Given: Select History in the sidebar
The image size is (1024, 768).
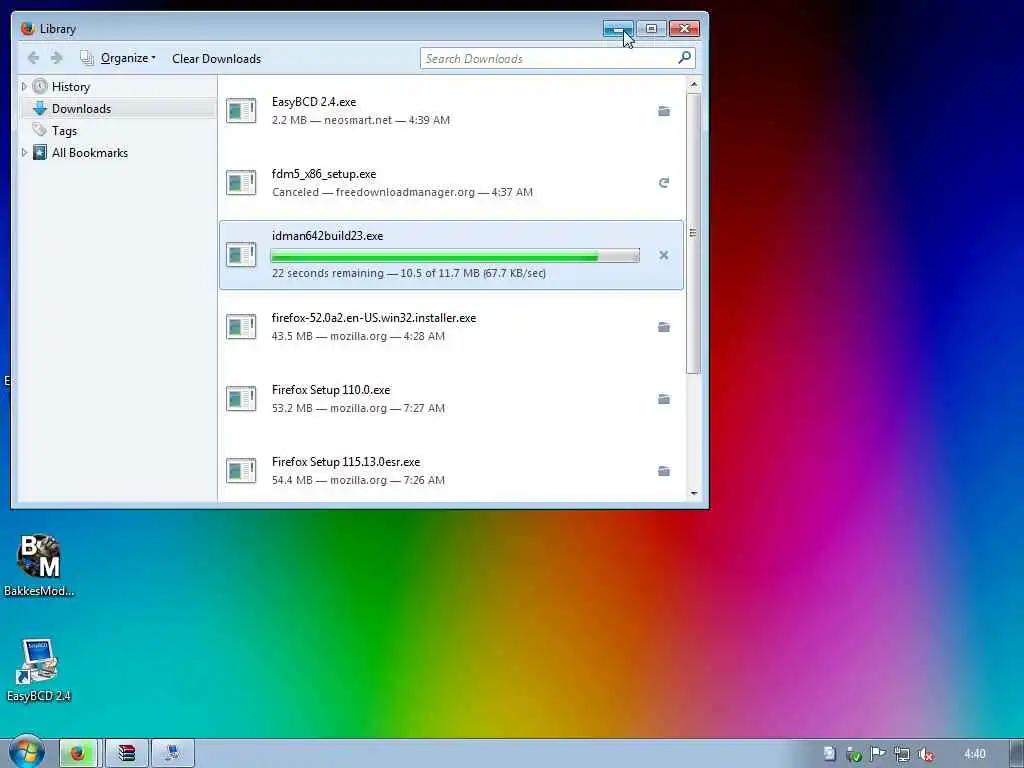Looking at the screenshot, I should (x=71, y=86).
